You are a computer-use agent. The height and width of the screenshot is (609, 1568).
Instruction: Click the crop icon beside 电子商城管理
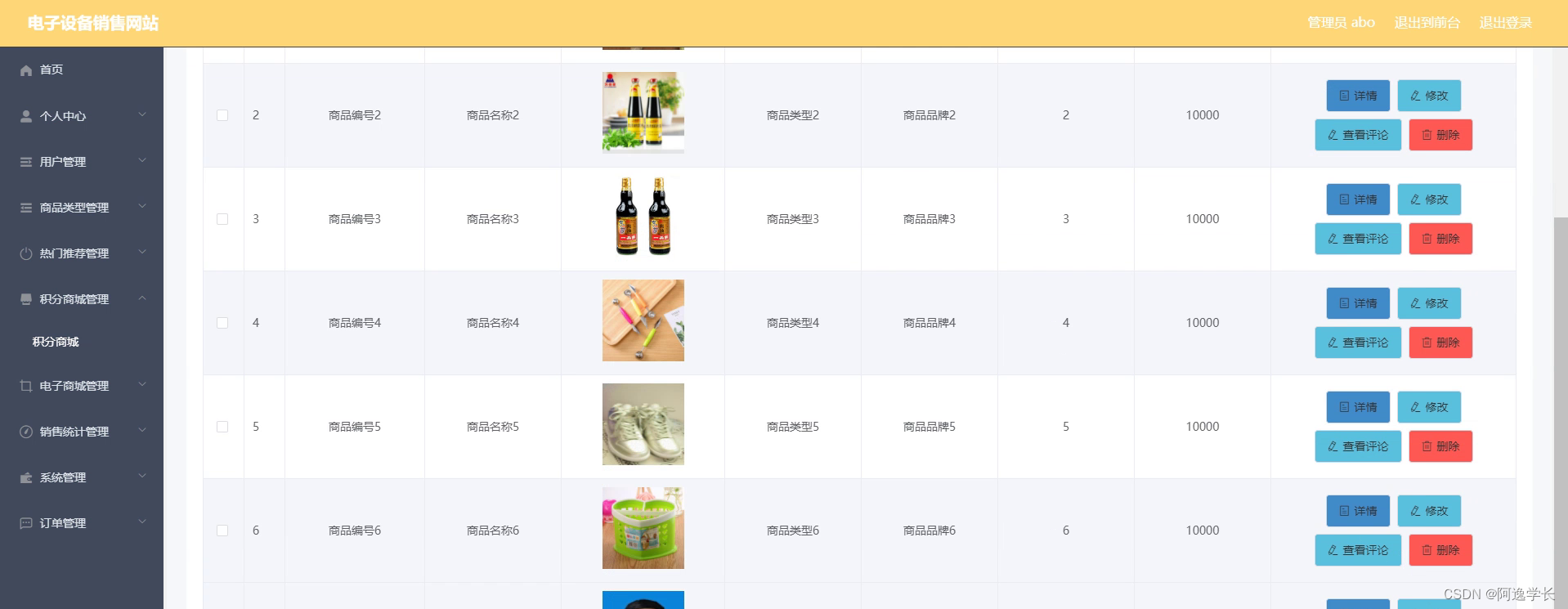tap(26, 386)
